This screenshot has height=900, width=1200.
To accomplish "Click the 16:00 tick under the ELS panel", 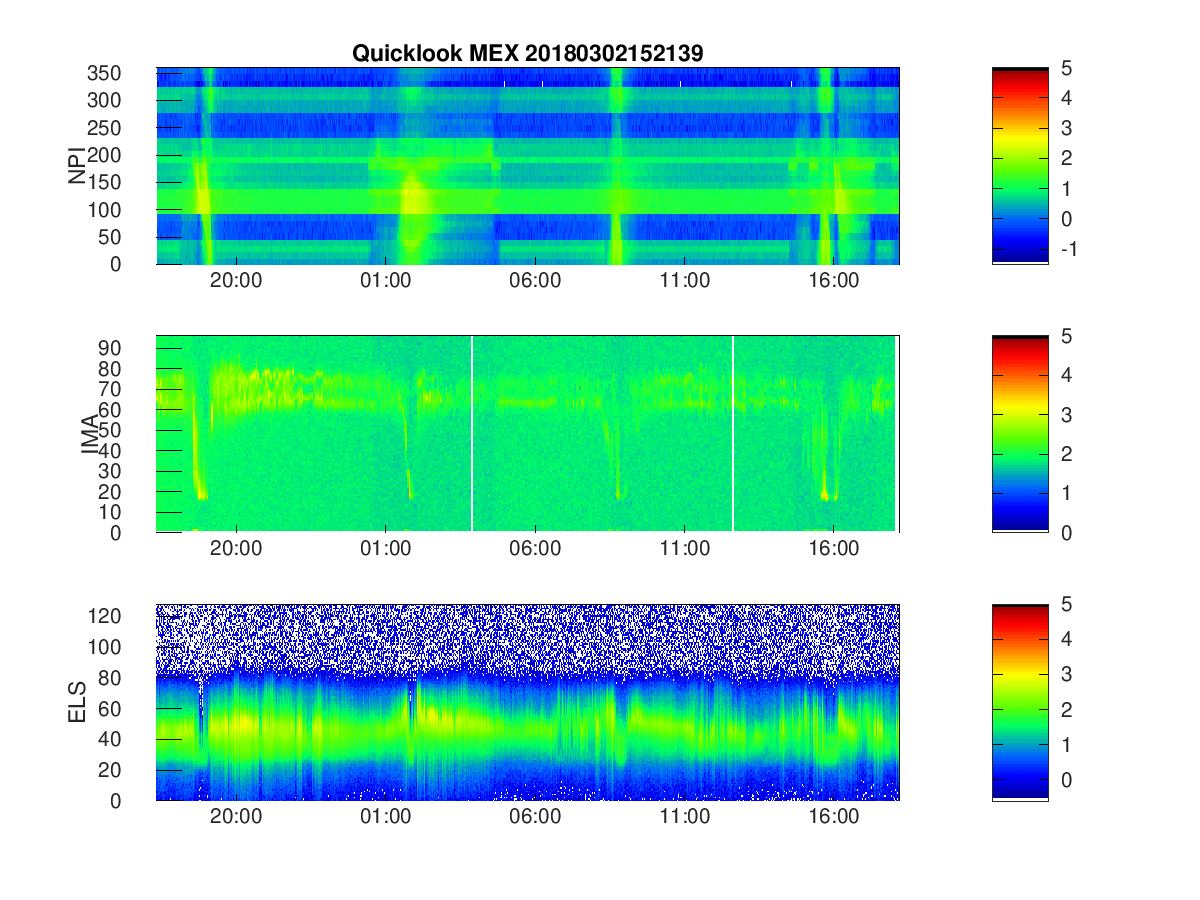I will coord(834,817).
